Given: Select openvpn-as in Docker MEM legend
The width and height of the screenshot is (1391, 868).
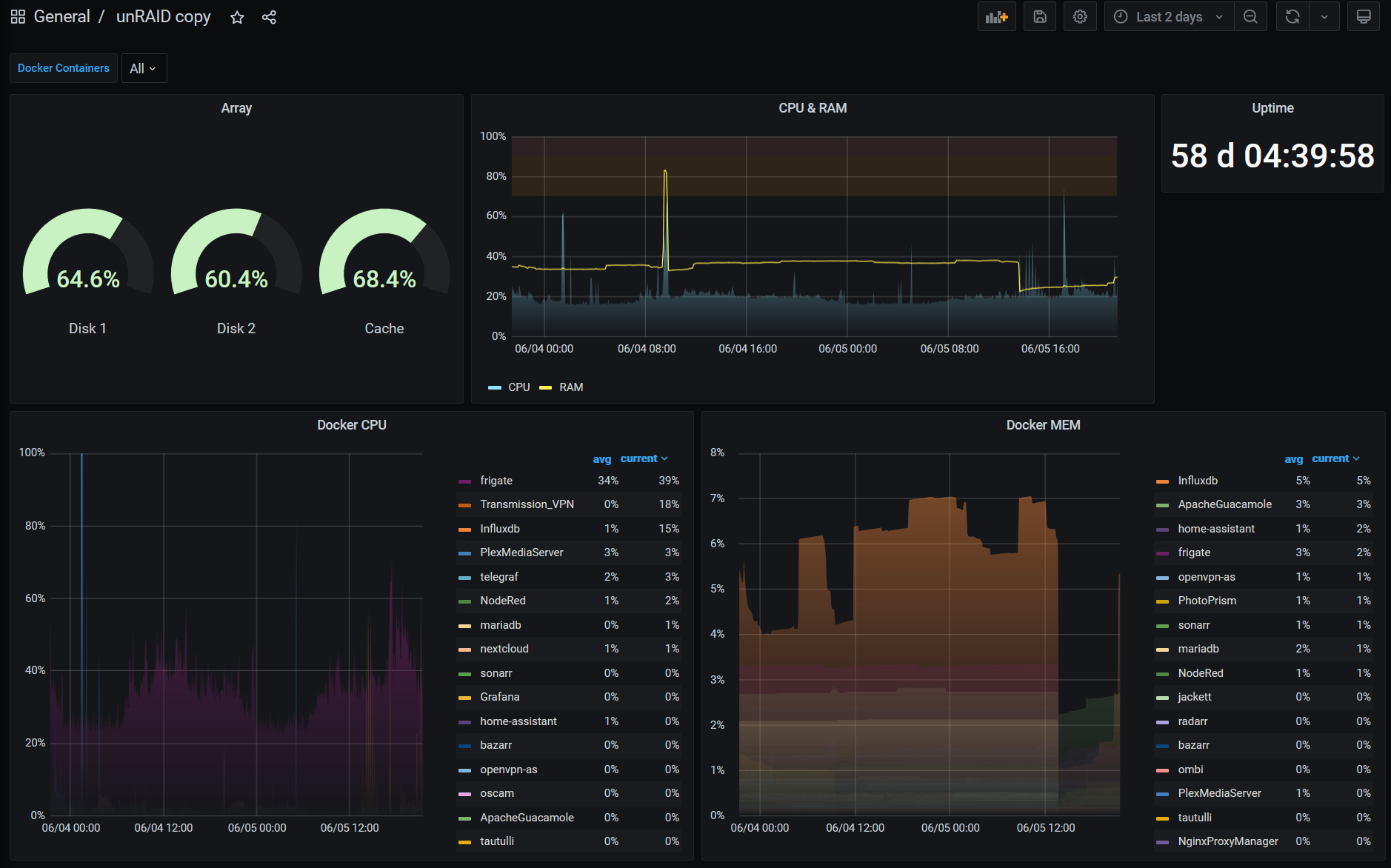Looking at the screenshot, I should 1207,577.
